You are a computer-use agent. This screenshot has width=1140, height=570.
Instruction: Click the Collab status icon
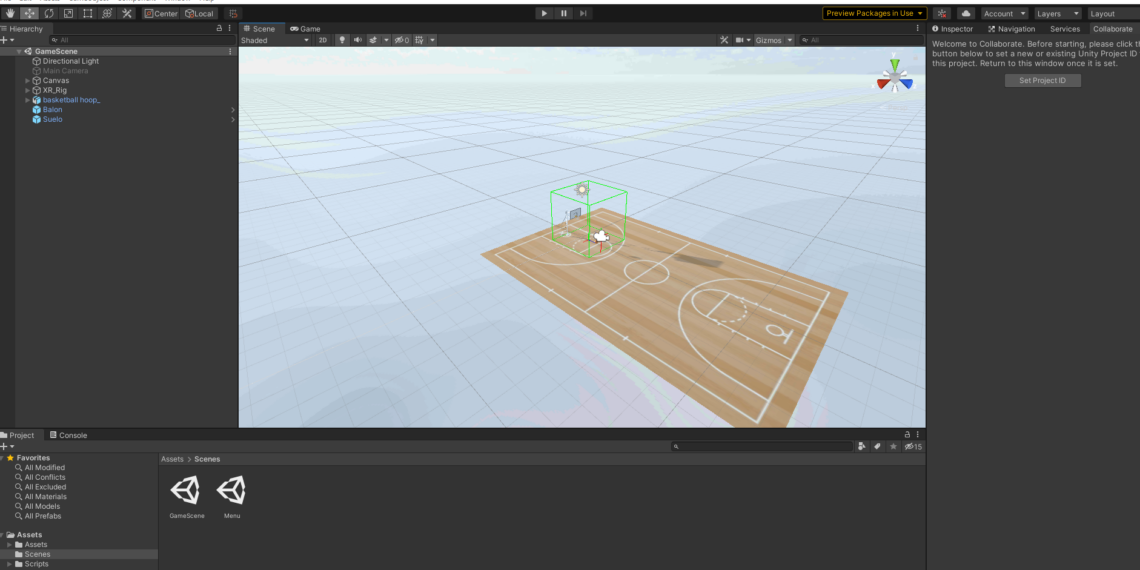[x=942, y=13]
